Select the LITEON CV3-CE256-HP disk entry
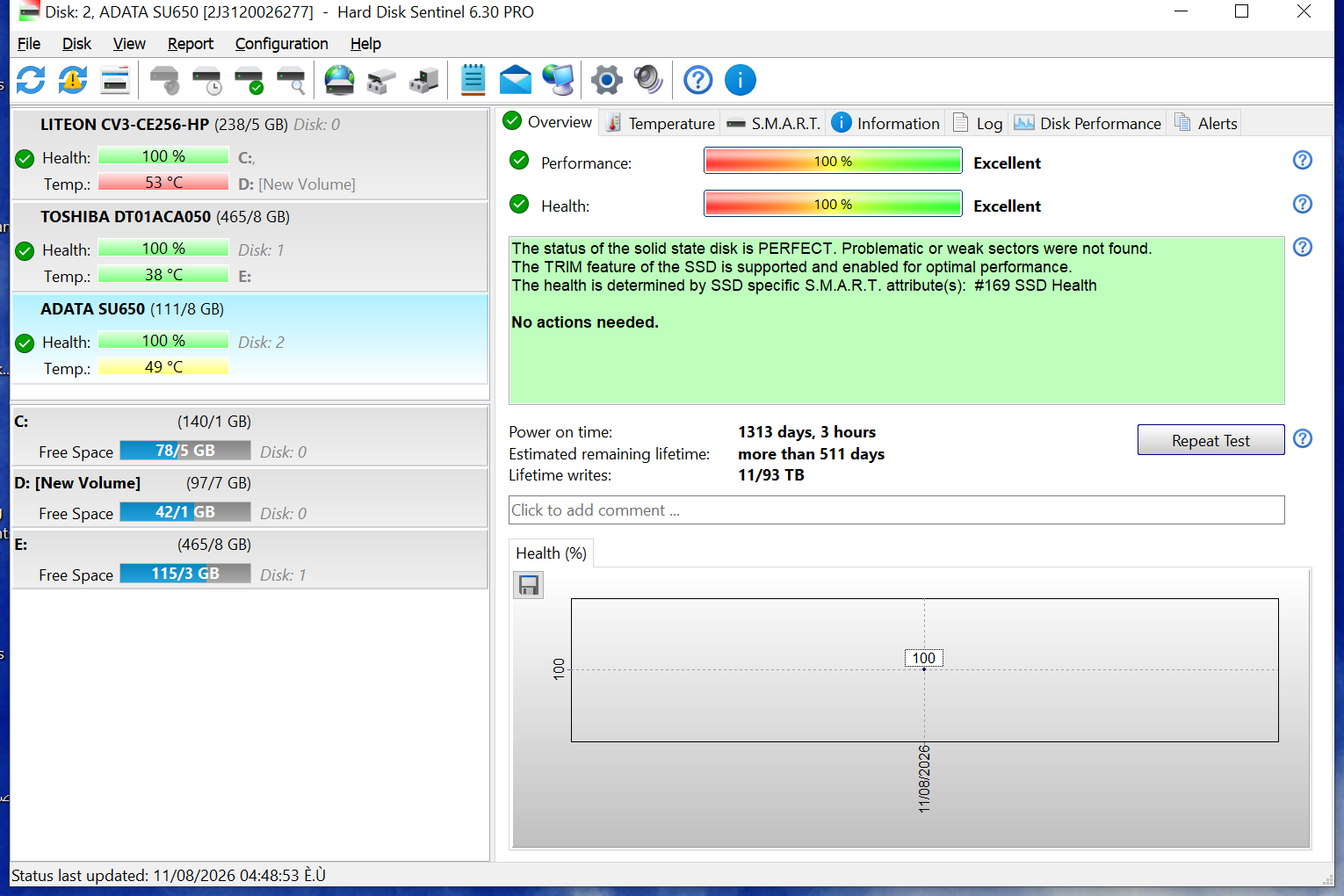 (249, 155)
